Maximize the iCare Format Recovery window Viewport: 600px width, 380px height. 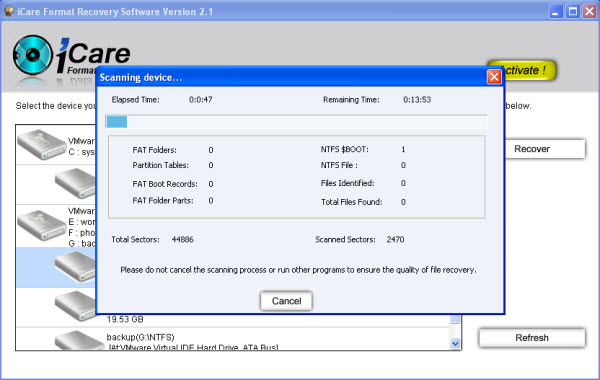coord(572,11)
